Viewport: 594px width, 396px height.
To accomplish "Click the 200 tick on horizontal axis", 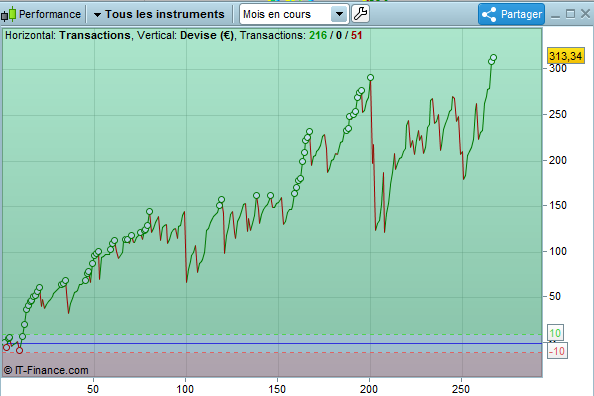I will [369, 389].
